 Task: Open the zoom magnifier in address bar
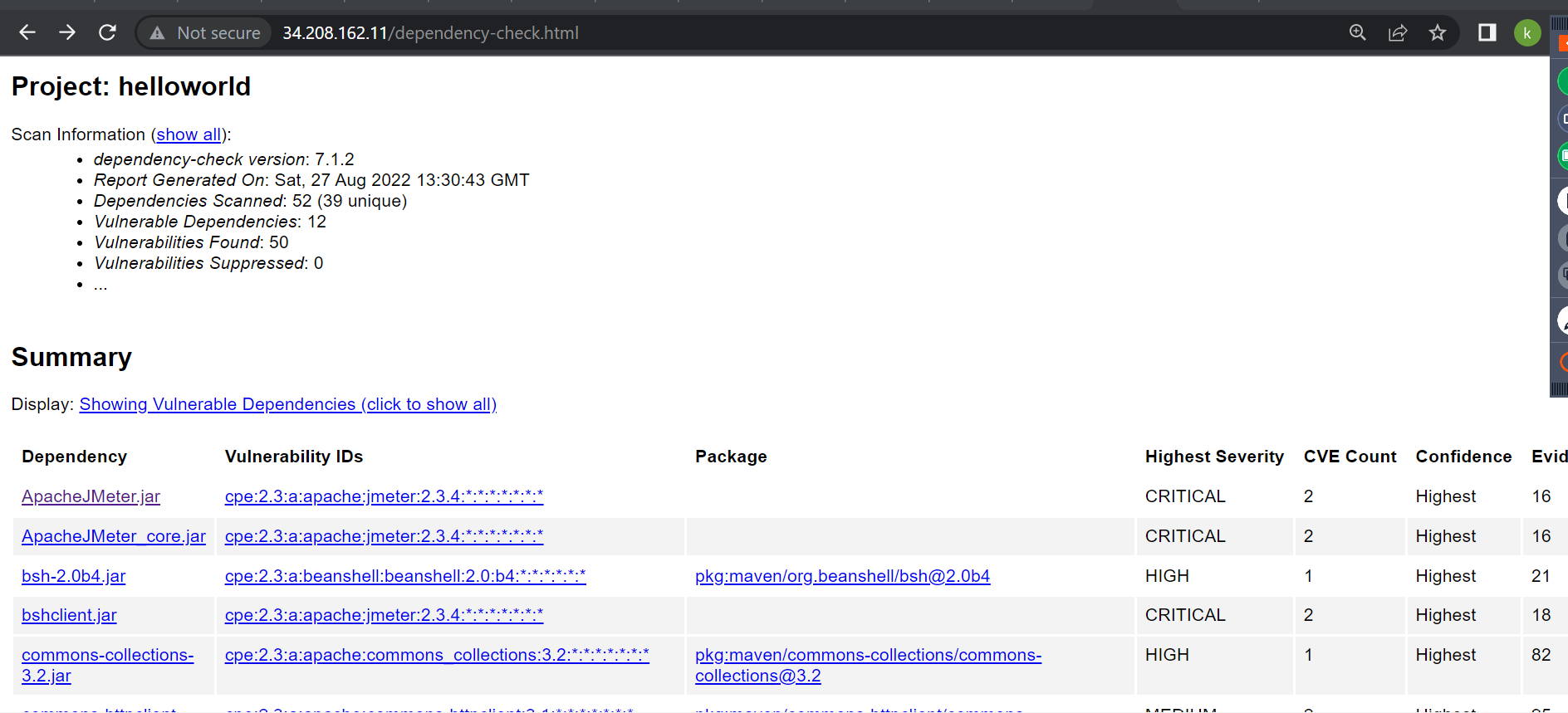click(1358, 33)
